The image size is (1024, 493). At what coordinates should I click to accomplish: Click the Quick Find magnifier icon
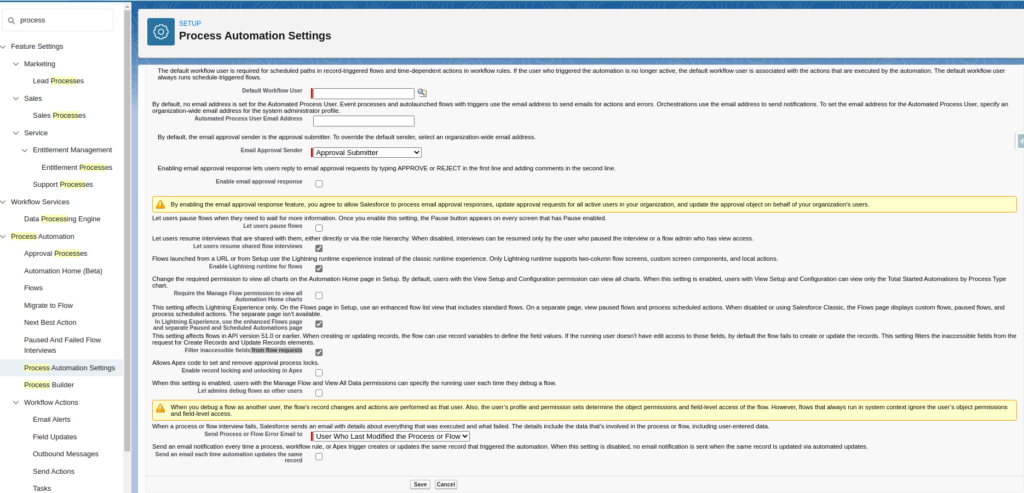pos(10,19)
